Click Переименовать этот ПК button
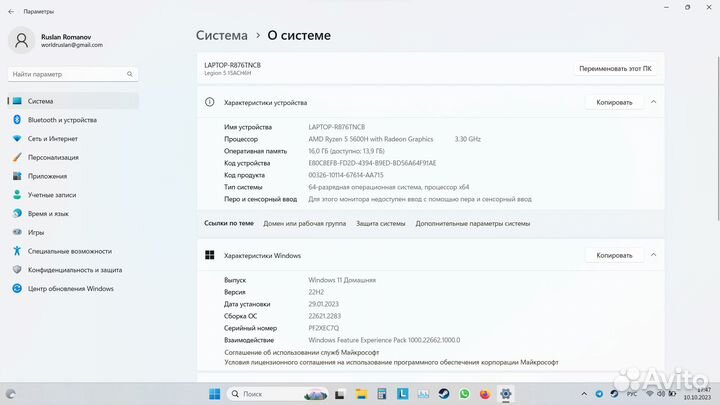This screenshot has width=720, height=405. coord(615,68)
